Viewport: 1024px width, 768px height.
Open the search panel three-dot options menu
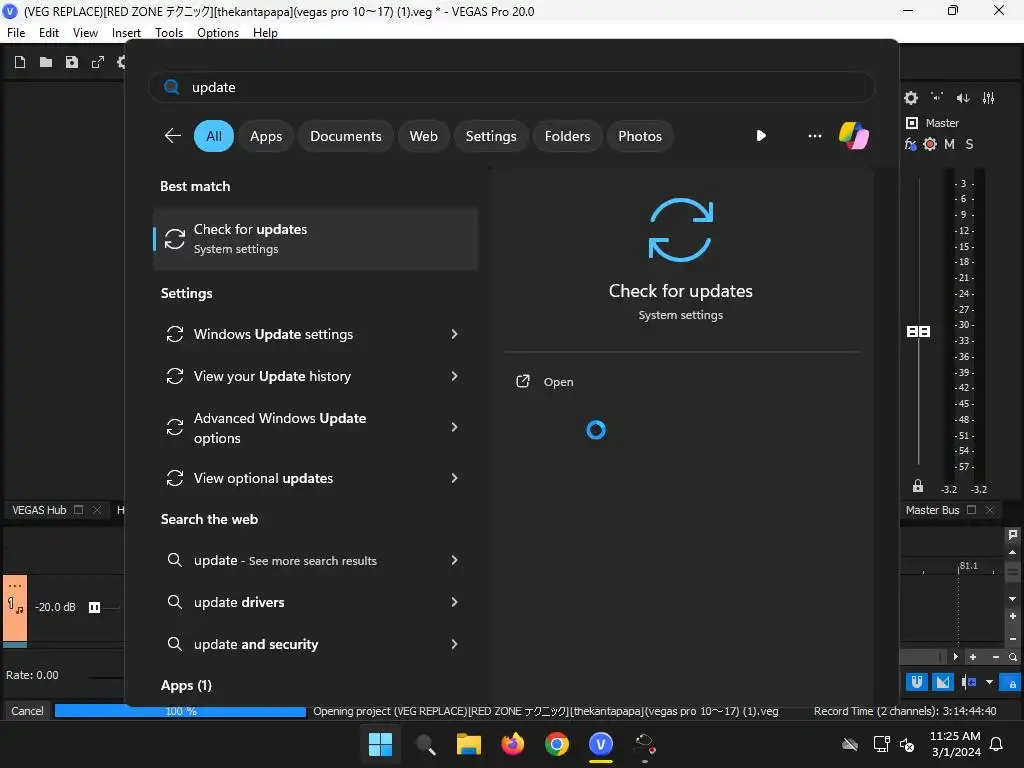[x=814, y=136]
